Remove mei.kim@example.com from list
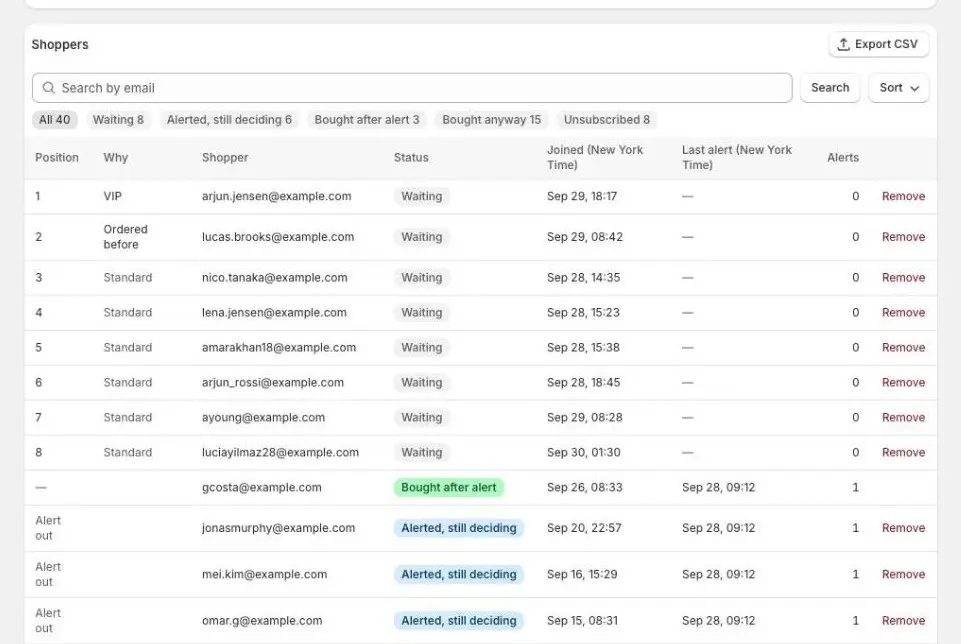 tap(903, 574)
